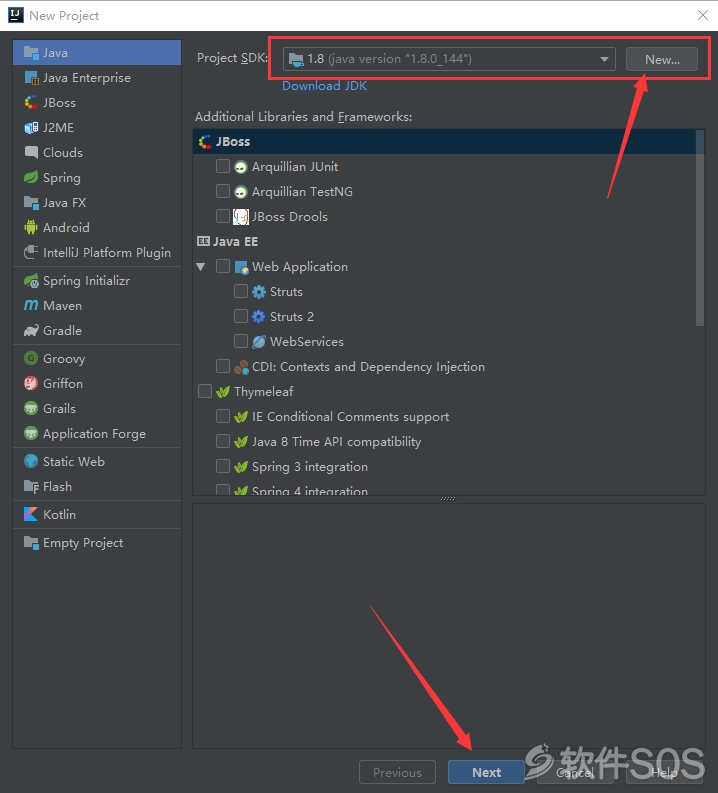Pick the Grails icon
Viewport: 718px width, 793px height.
pos(31,408)
